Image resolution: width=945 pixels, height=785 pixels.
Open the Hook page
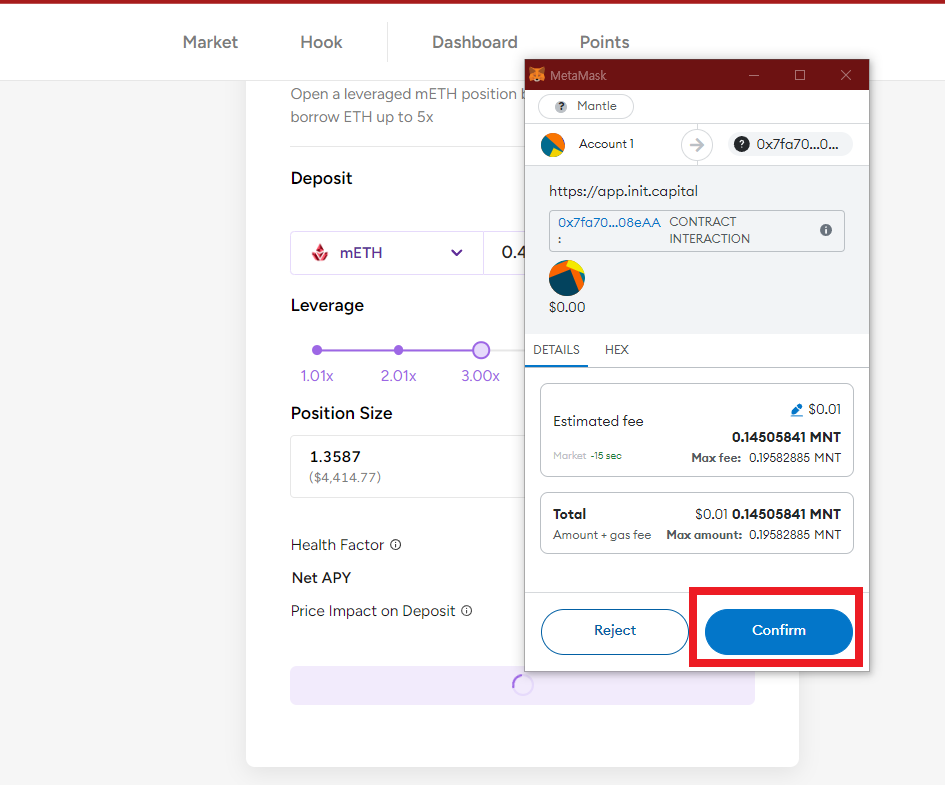[321, 42]
